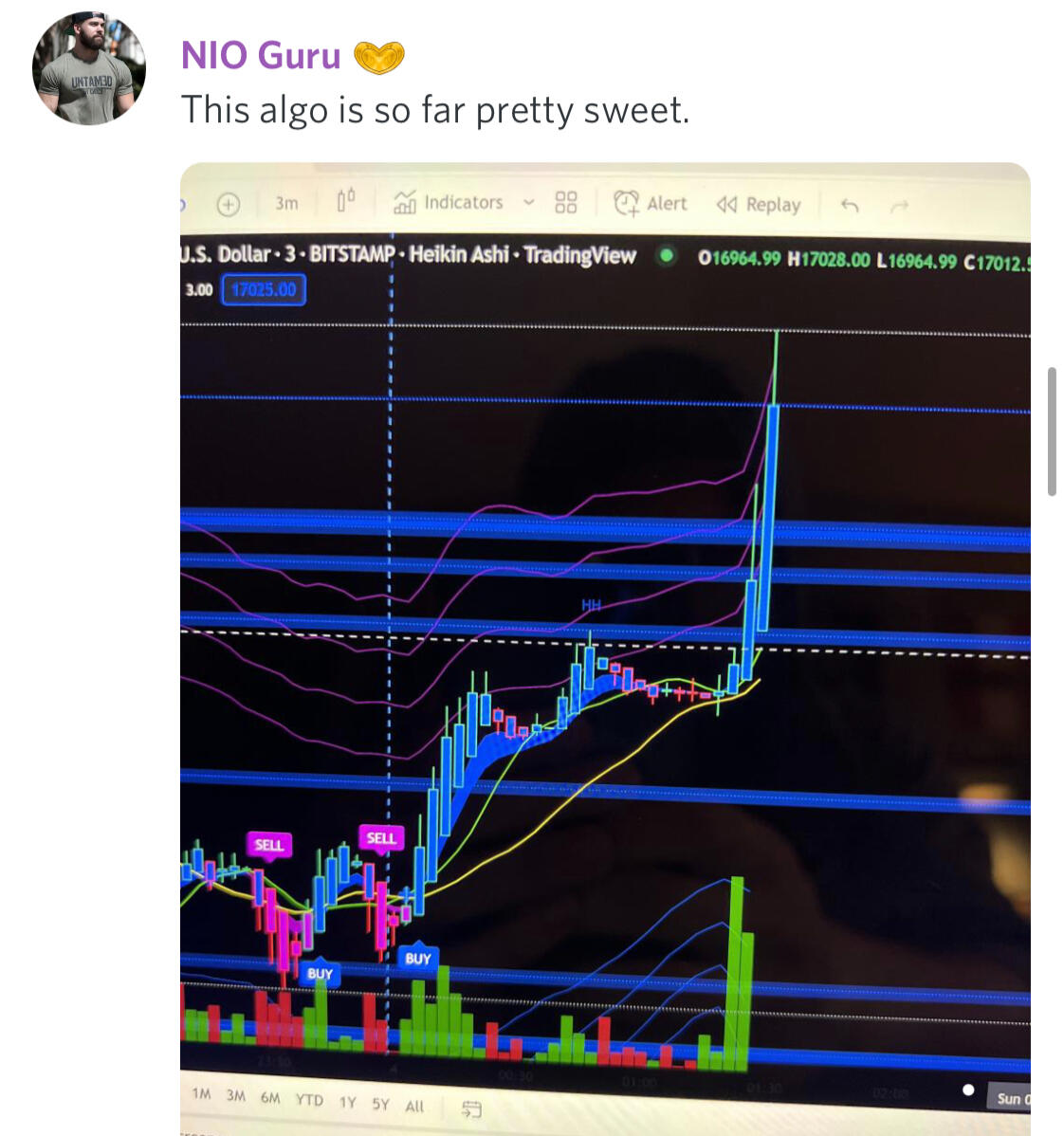Start bar Replay mode
Viewport: 1064px width, 1136px height.
coord(759,205)
